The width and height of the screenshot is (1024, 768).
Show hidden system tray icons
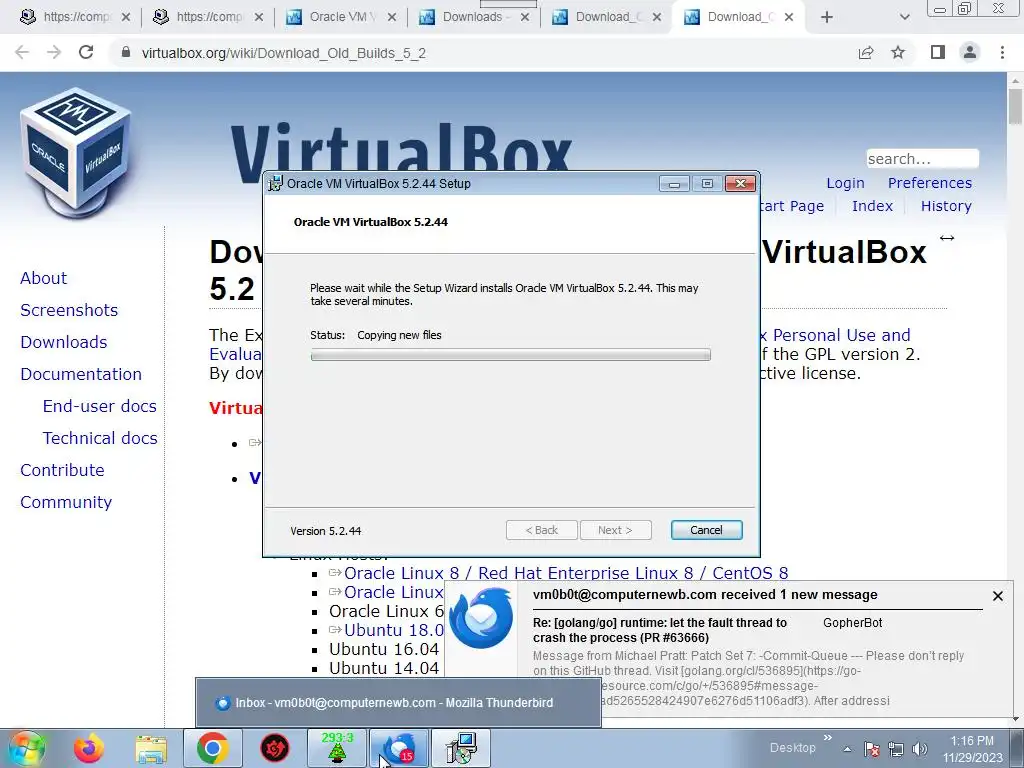[847, 750]
